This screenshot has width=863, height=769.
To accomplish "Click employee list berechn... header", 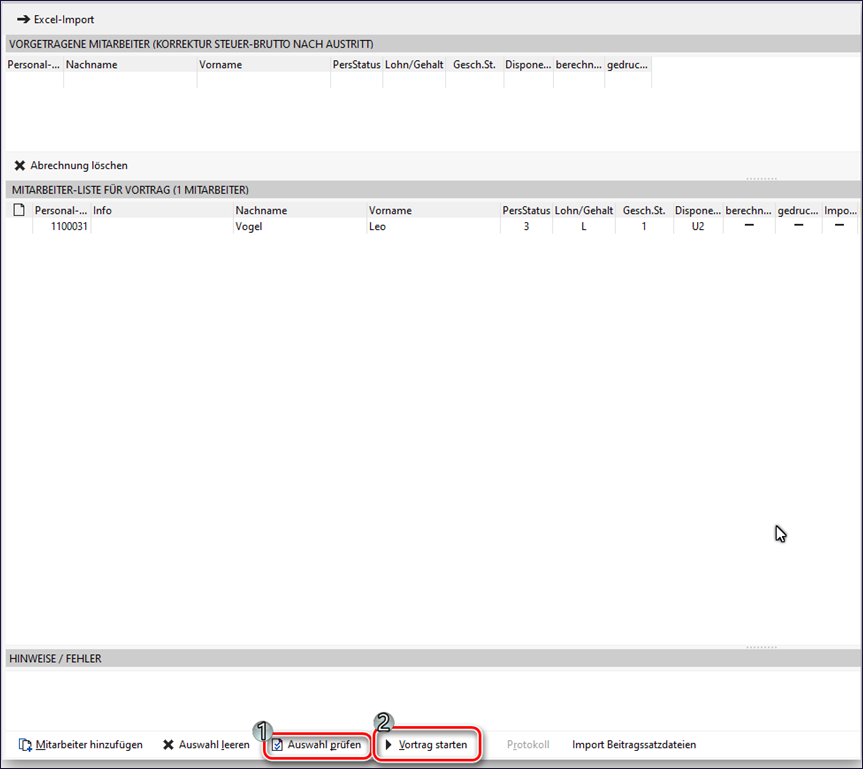I will pyautogui.click(x=749, y=210).
